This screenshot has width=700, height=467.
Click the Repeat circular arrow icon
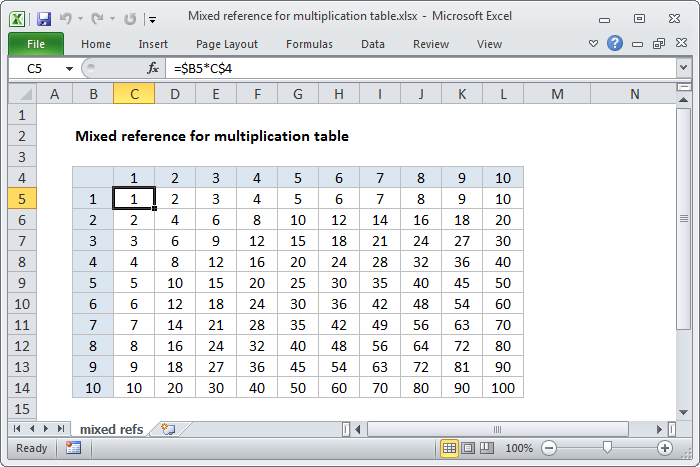130,19
